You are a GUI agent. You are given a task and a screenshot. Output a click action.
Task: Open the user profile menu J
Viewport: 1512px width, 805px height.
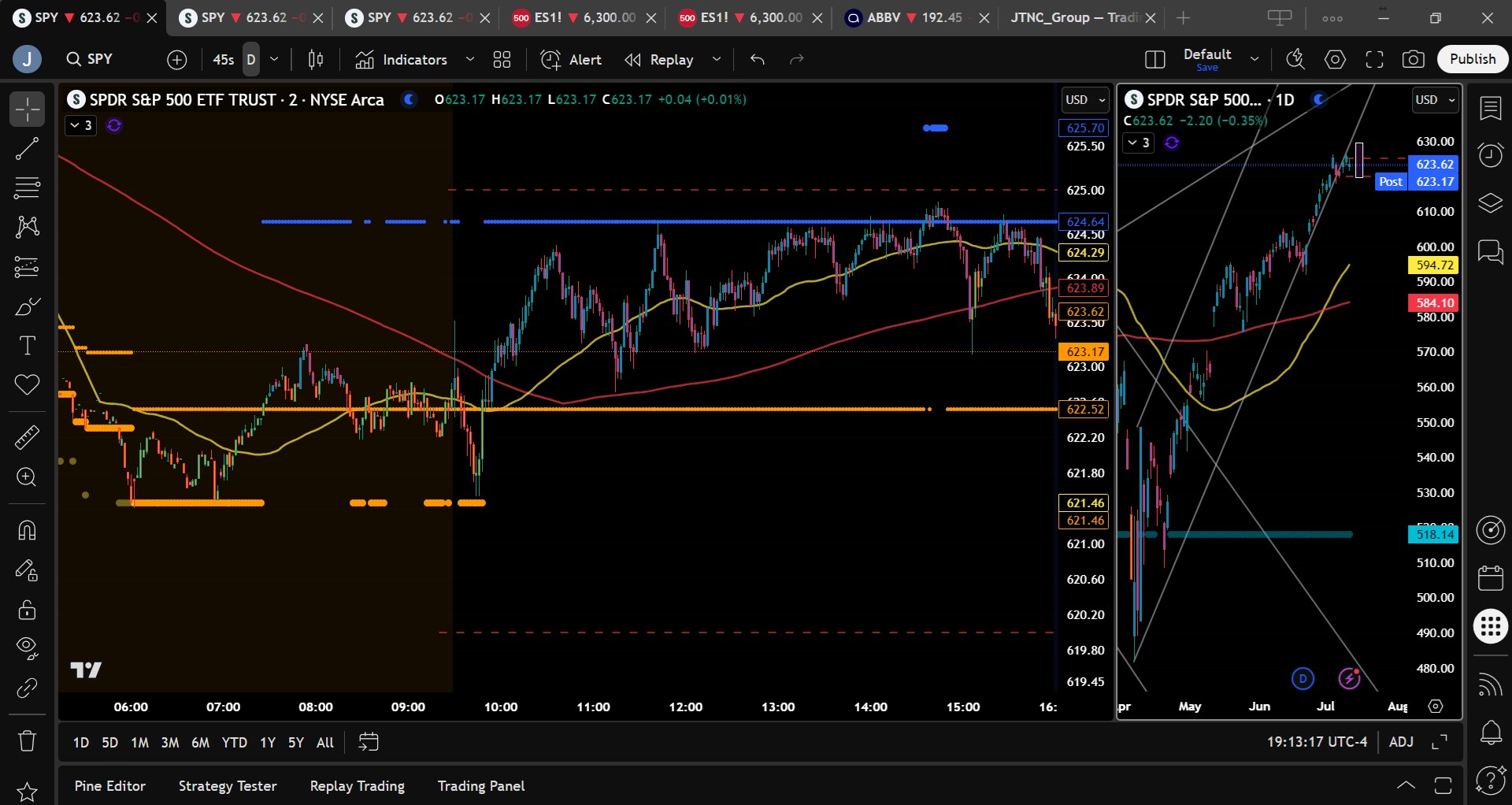[x=27, y=59]
